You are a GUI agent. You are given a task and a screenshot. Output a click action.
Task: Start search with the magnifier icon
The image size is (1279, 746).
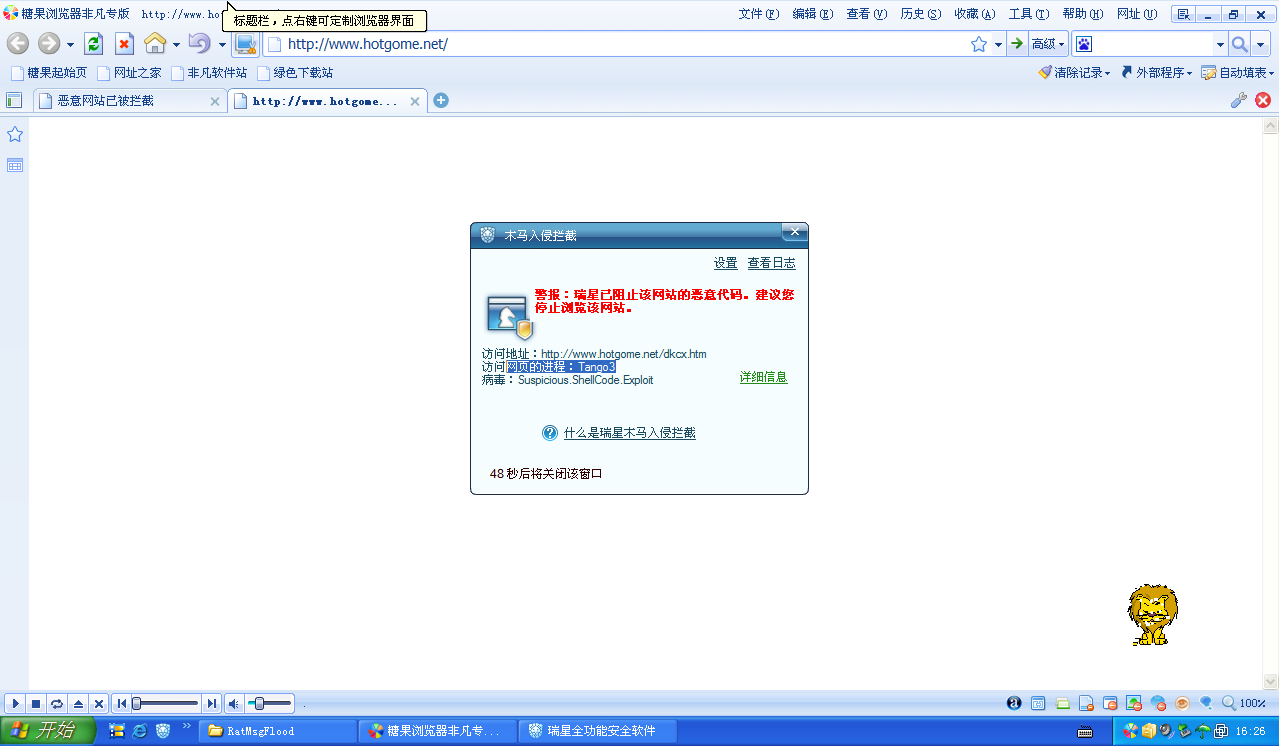click(x=1239, y=44)
